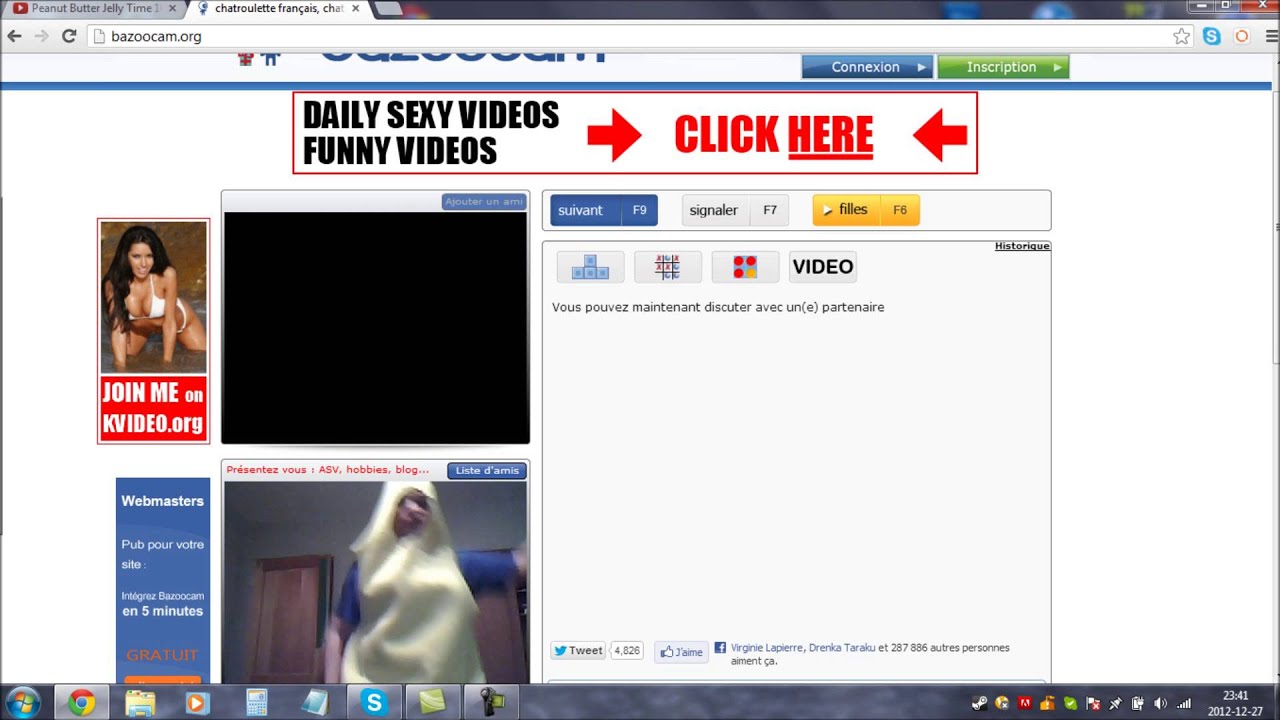The width and height of the screenshot is (1280, 720).
Task: Open the Connexion login
Action: [x=867, y=67]
